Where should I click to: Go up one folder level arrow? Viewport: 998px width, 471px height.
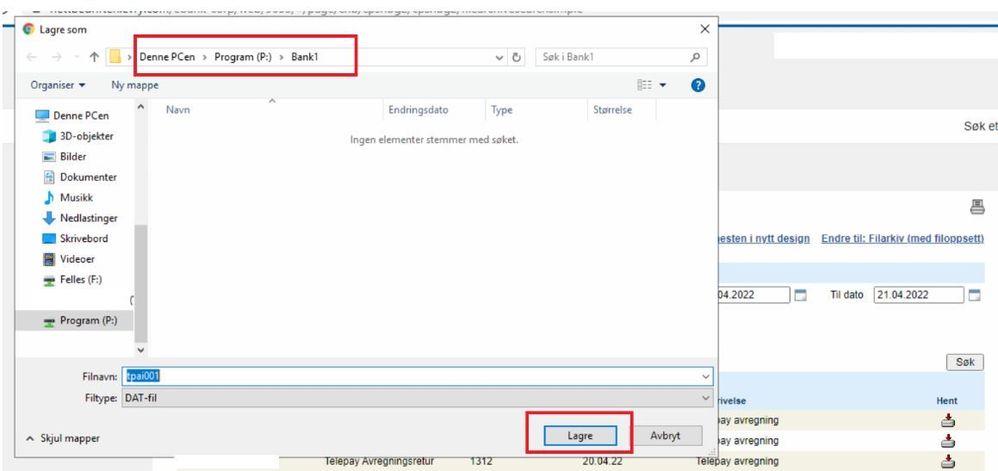click(94, 57)
